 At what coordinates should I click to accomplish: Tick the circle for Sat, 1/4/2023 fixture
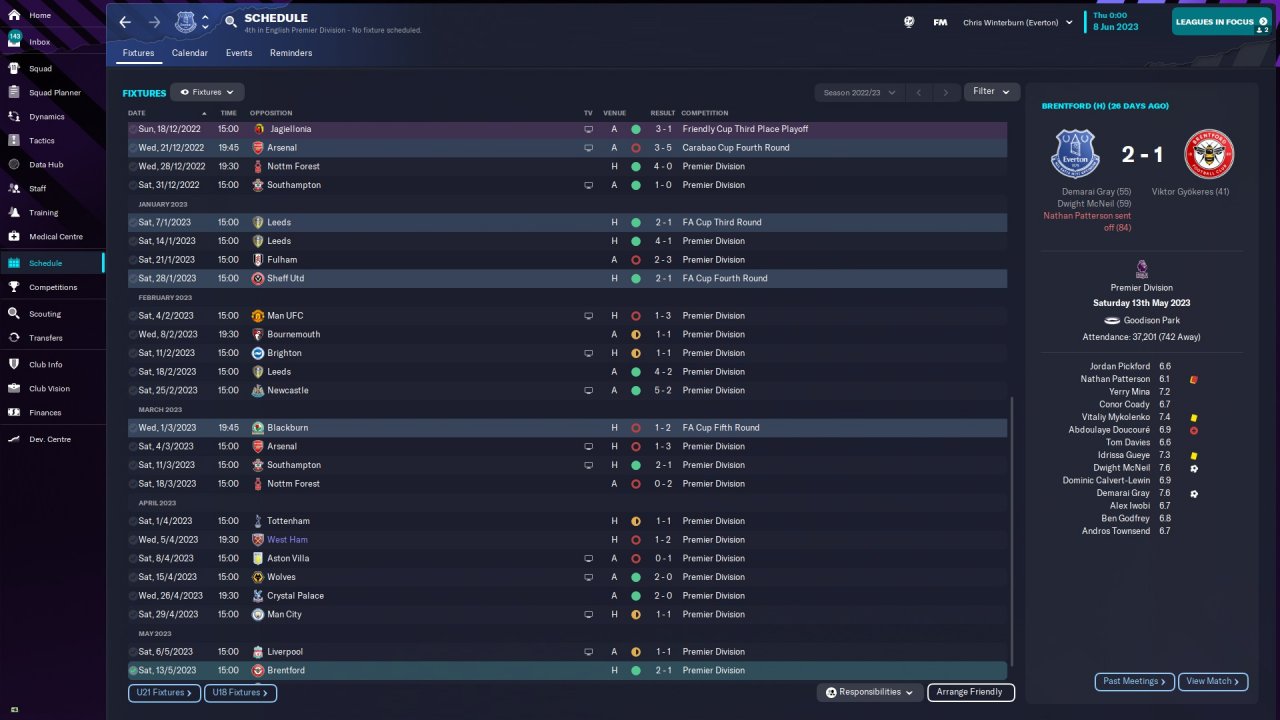click(x=133, y=521)
